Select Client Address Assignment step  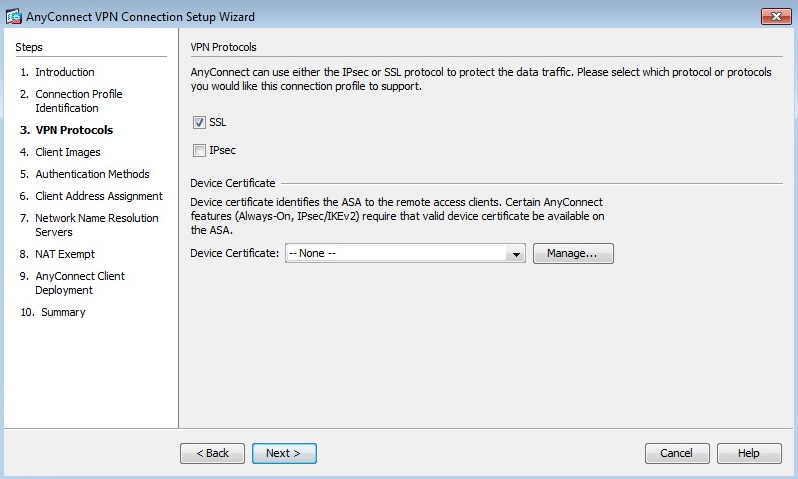(x=99, y=196)
